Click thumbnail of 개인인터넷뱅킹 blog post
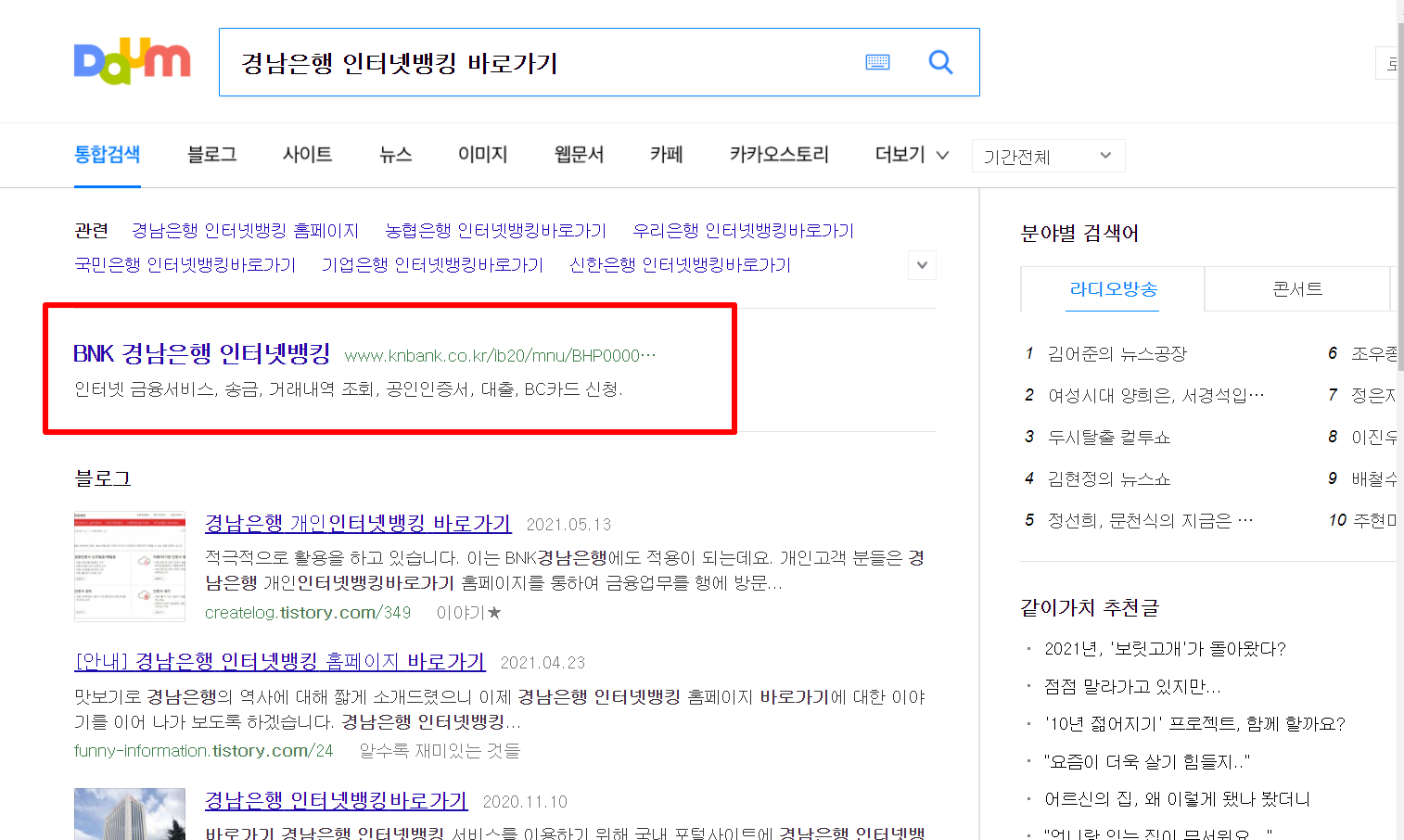1404x840 pixels. coord(130,566)
